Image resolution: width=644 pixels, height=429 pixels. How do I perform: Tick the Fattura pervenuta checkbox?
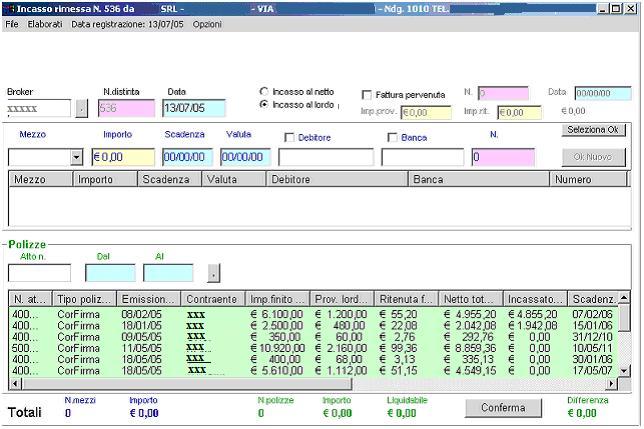(x=366, y=95)
